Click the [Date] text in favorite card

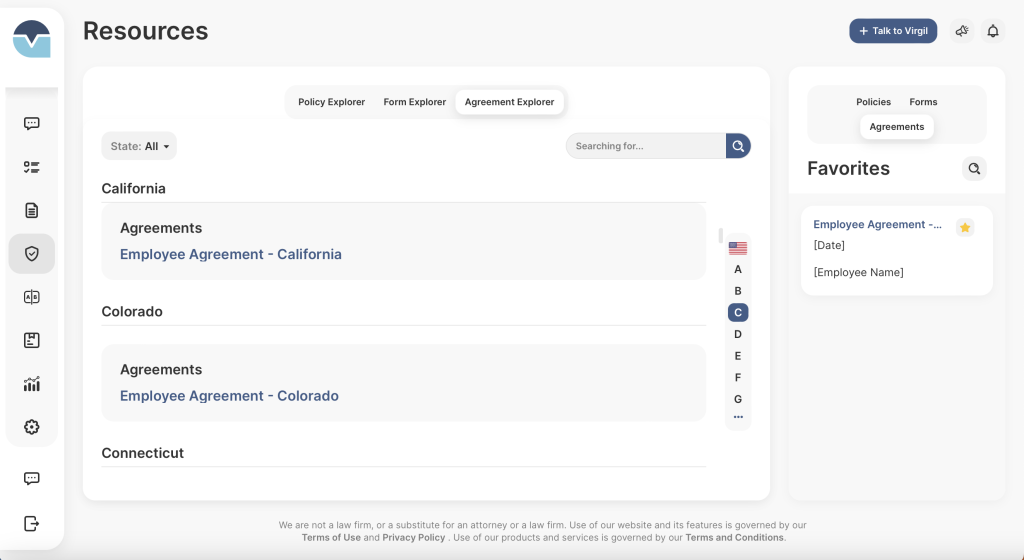tap(829, 245)
